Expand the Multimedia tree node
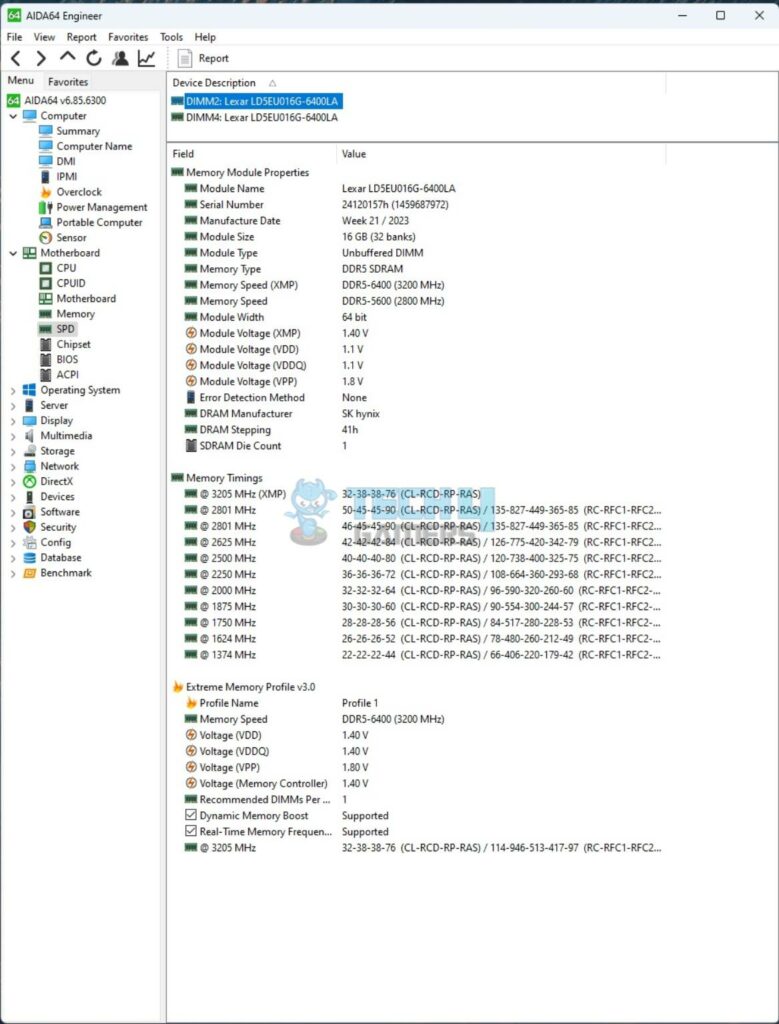 pyautogui.click(x=13, y=436)
